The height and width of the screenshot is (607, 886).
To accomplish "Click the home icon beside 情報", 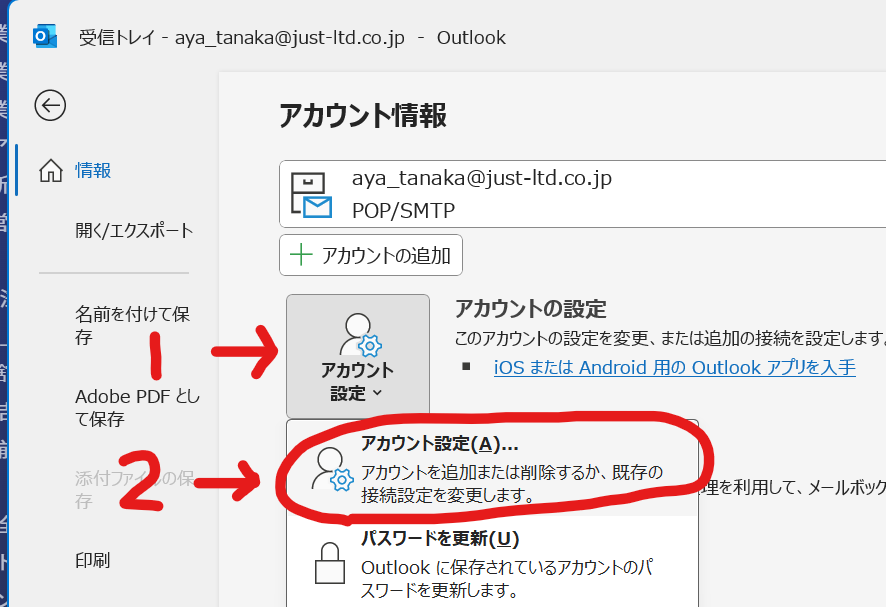I will click(51, 170).
